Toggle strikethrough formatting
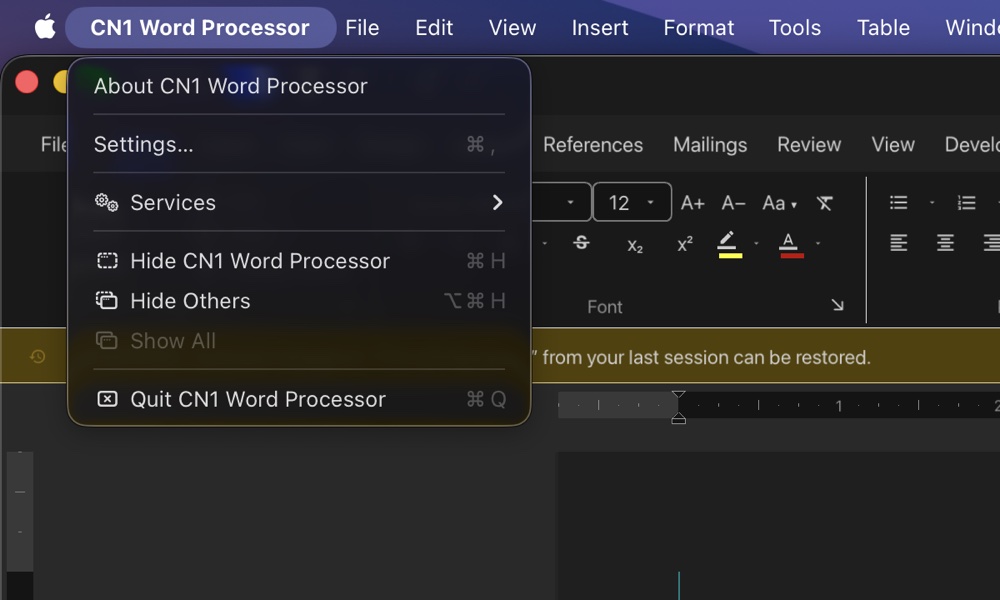 (x=581, y=243)
